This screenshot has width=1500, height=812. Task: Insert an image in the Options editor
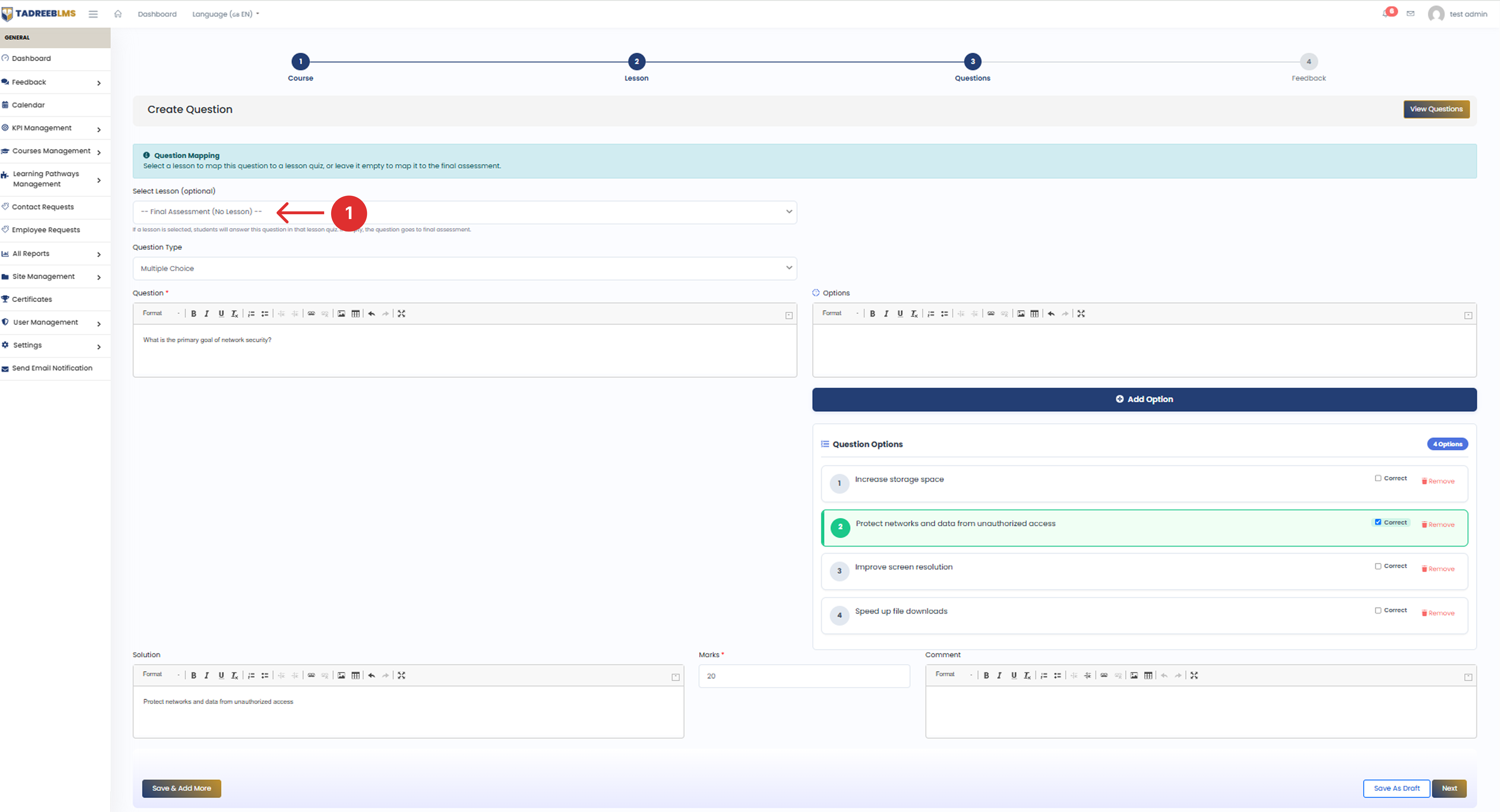[x=1021, y=314]
